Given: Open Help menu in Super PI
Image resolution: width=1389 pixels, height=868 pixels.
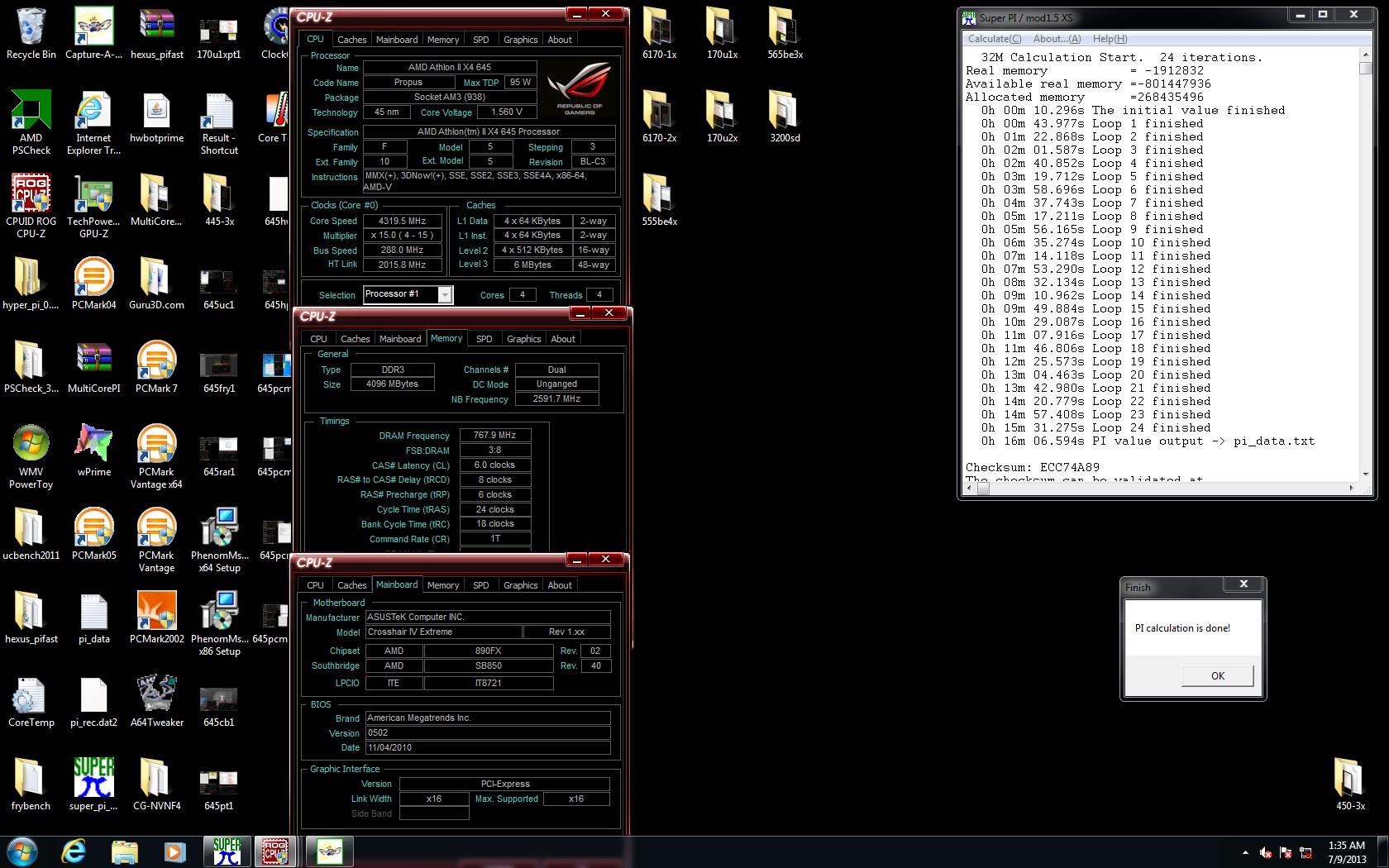Looking at the screenshot, I should 1110,39.
